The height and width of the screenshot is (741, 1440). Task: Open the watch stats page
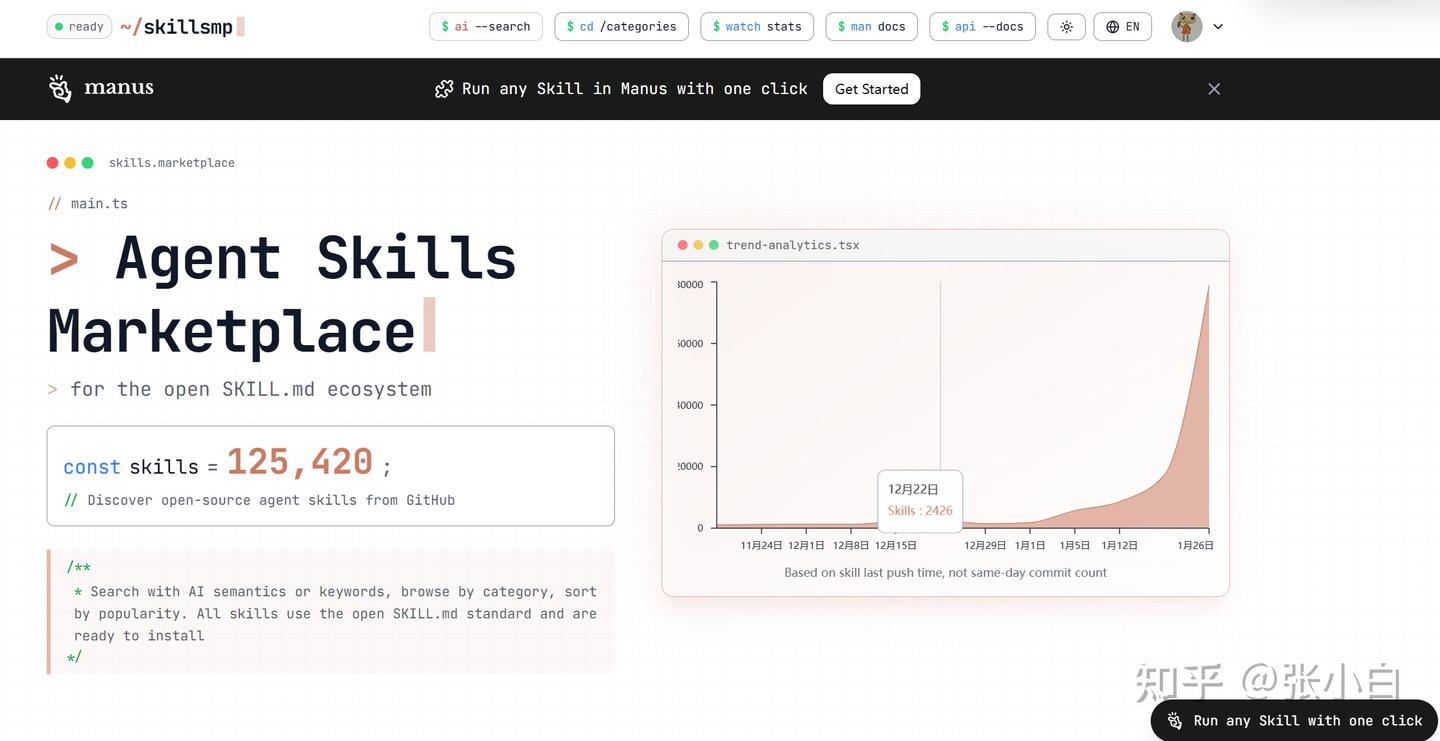tap(757, 27)
